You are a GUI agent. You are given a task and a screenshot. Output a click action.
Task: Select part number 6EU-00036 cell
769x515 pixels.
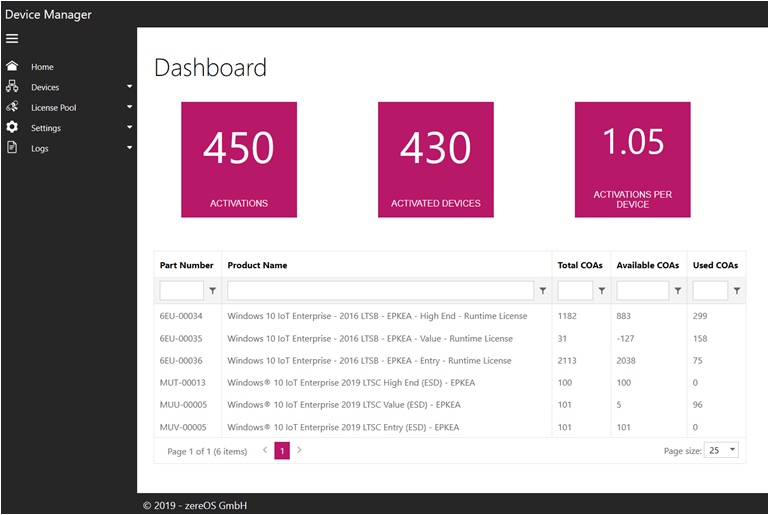pyautogui.click(x=181, y=360)
